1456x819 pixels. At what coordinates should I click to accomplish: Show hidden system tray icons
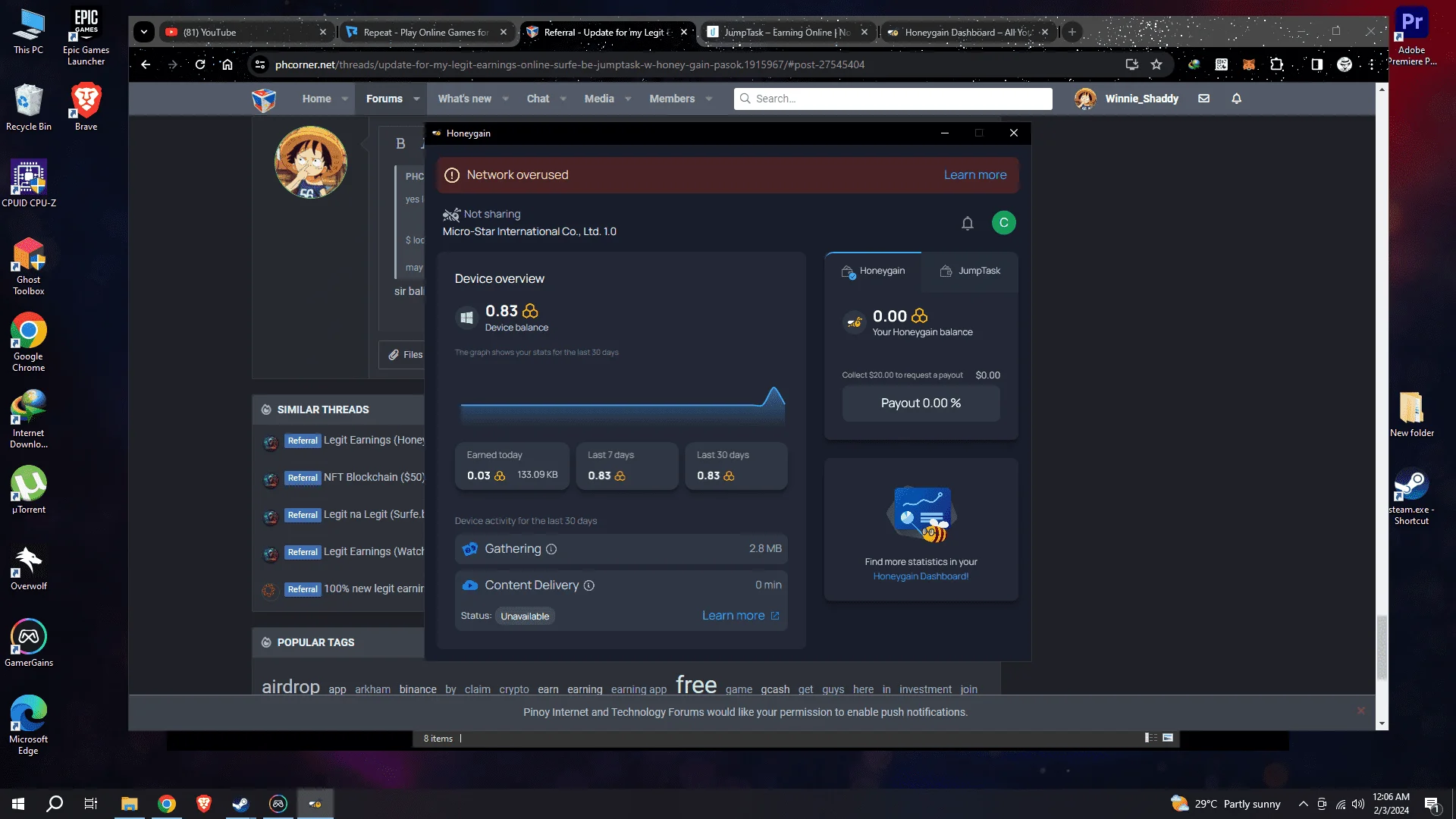point(1303,804)
